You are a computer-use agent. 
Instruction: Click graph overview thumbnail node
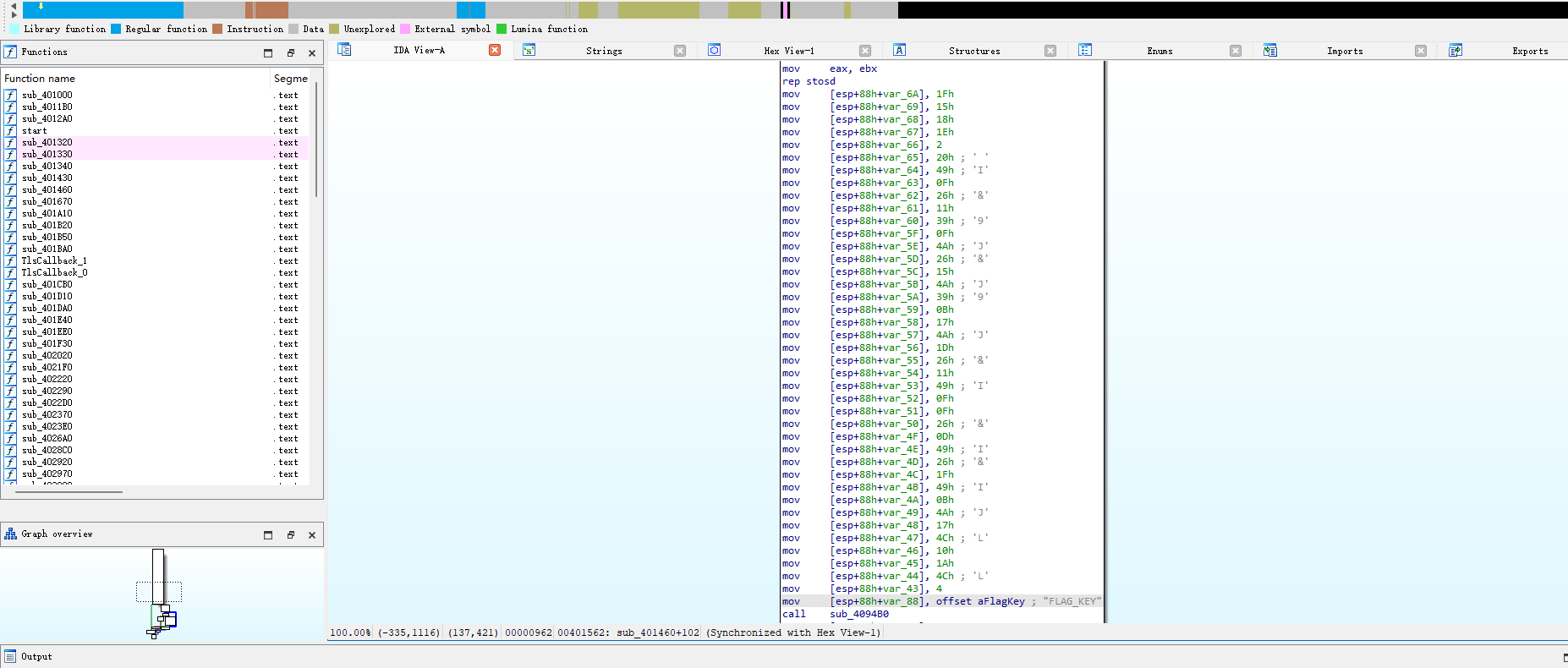click(158, 577)
